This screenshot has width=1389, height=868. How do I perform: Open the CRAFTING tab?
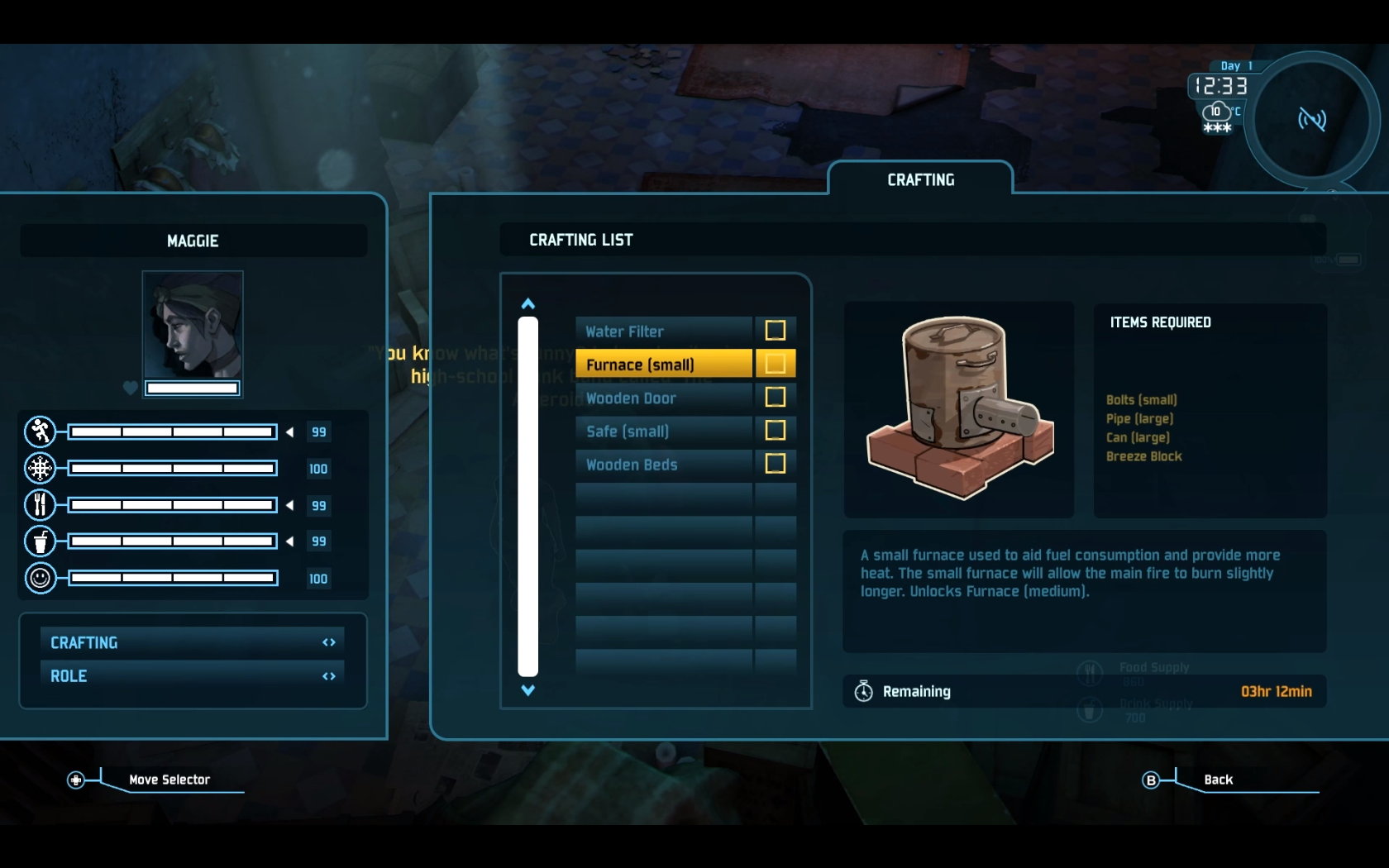coord(920,179)
